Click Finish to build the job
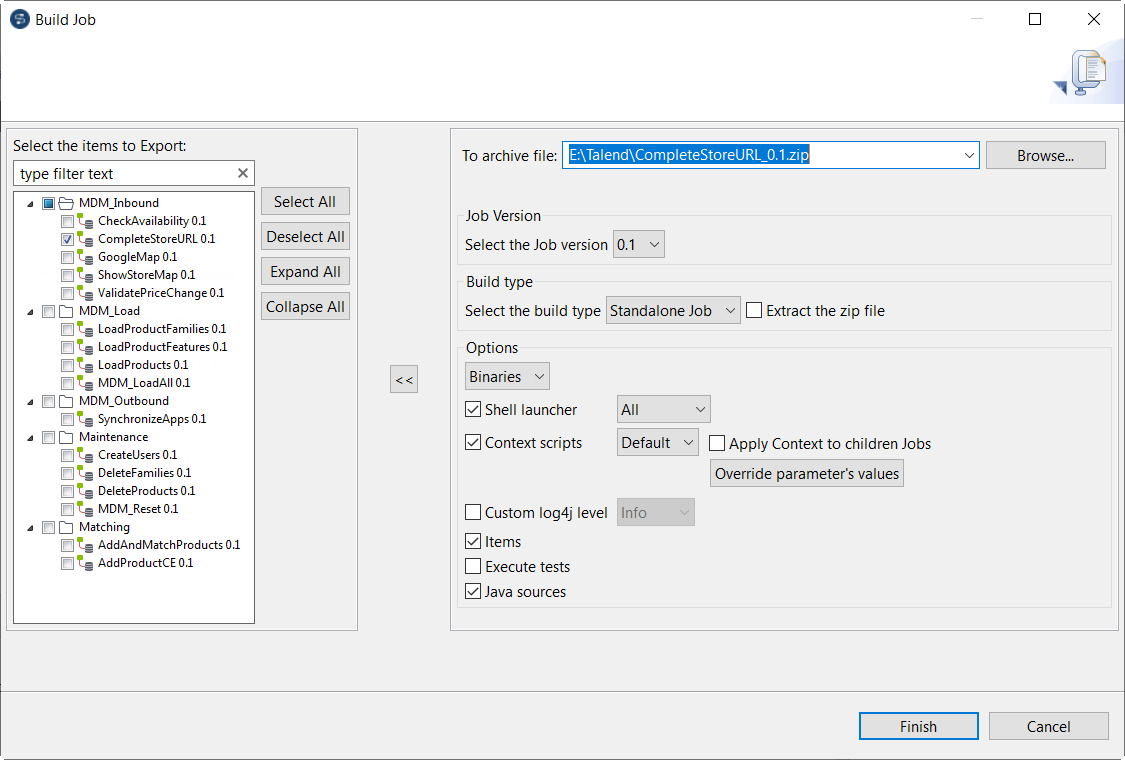 pos(918,726)
